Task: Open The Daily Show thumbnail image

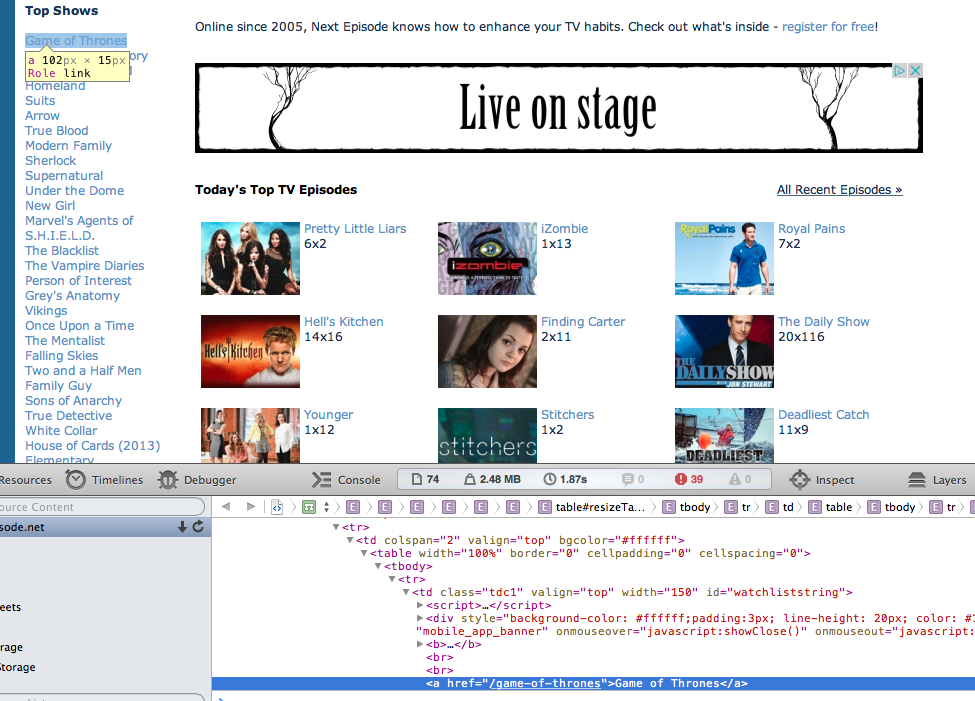Action: pos(724,351)
